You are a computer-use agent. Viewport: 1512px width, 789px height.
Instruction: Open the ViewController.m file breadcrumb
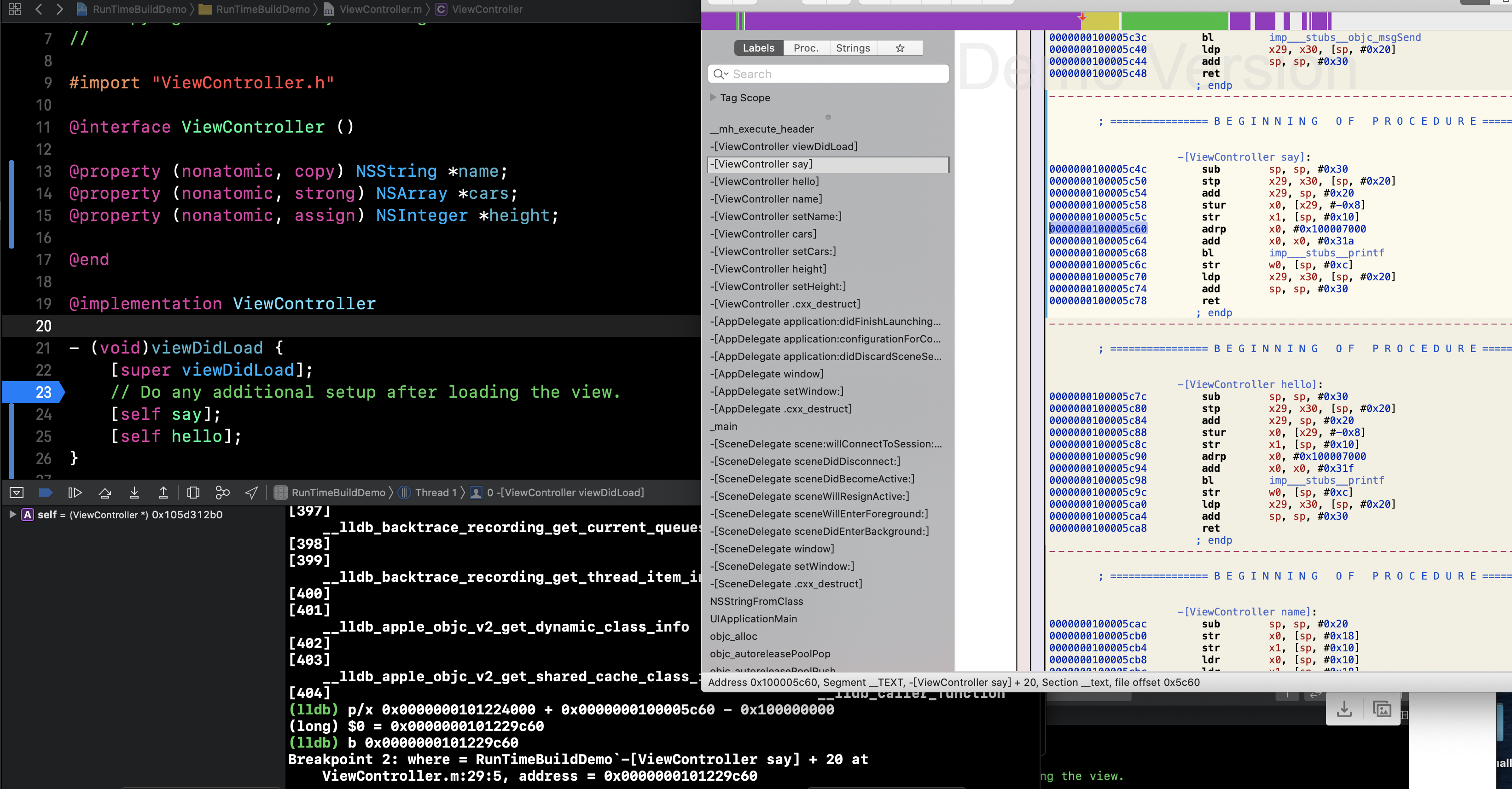[x=373, y=9]
